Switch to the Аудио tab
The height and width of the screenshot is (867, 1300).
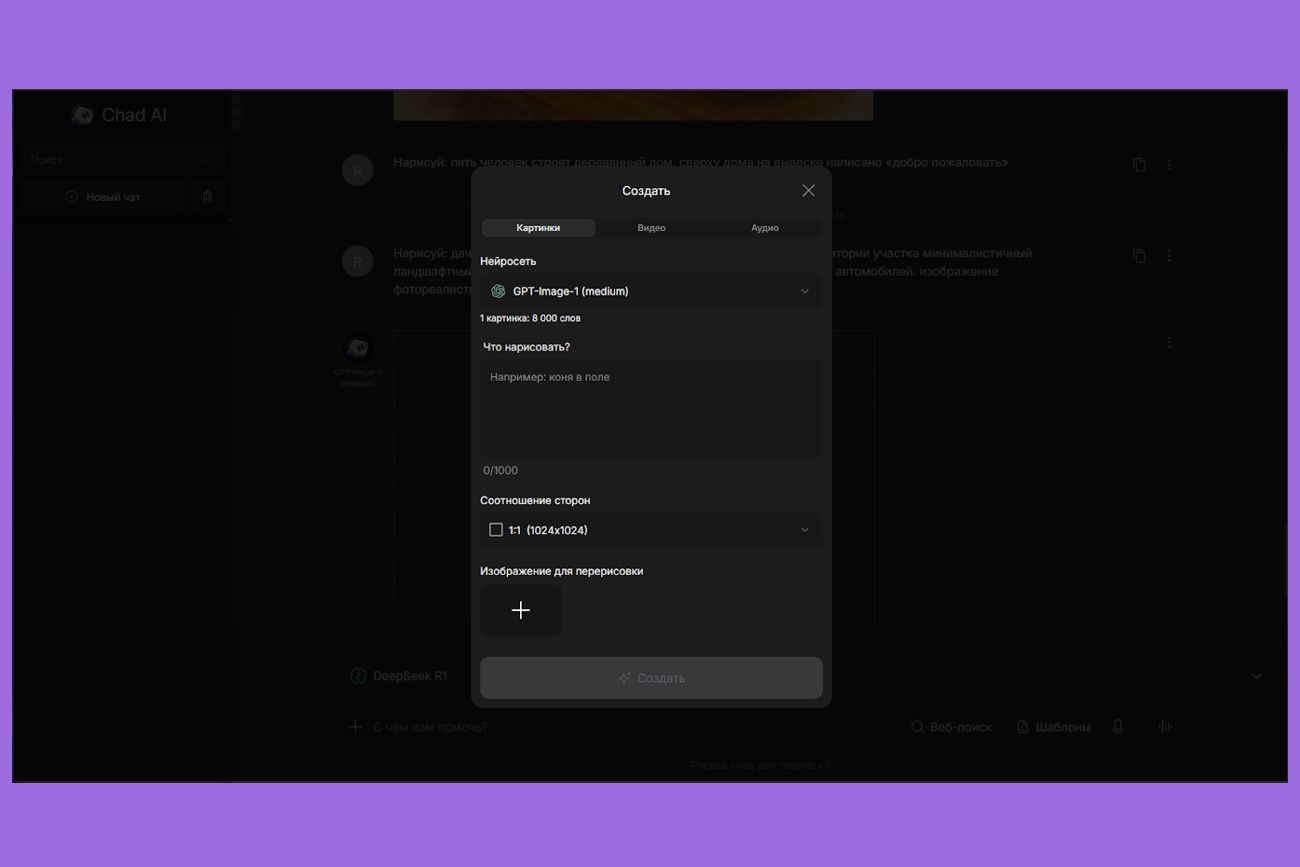(764, 228)
